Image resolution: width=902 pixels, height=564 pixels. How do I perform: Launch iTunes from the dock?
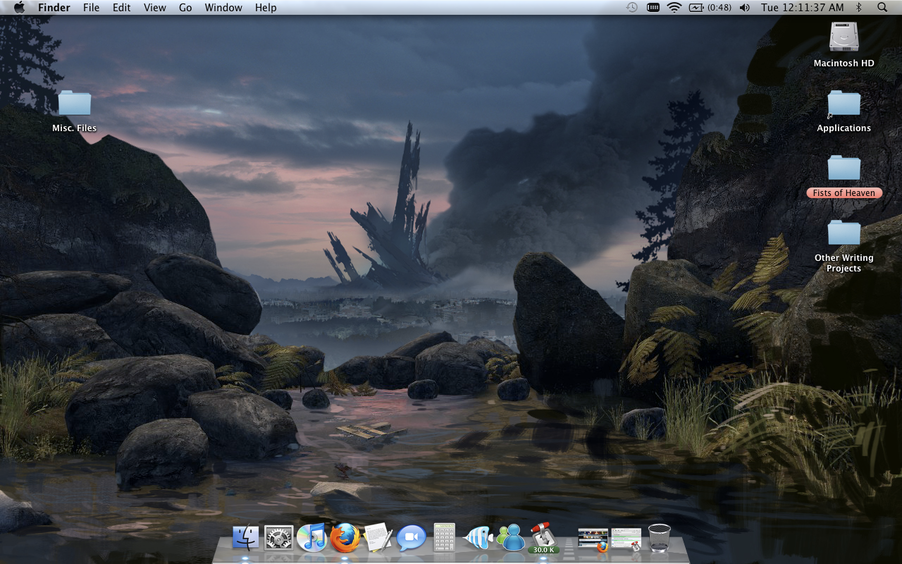pyautogui.click(x=312, y=538)
